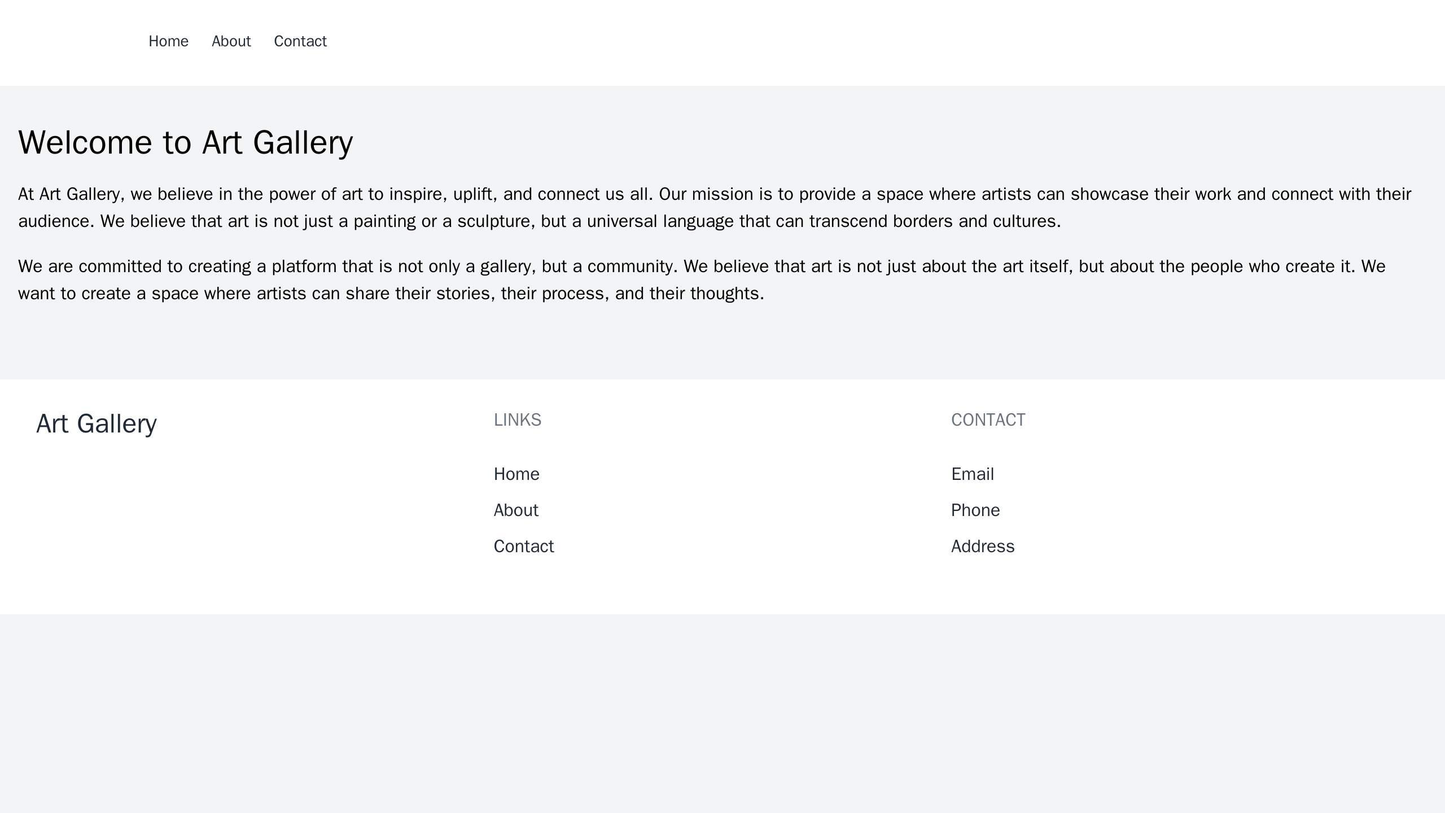1445x813 pixels.
Task: Click the Contact link under footer LINKS
Action: (x=523, y=546)
